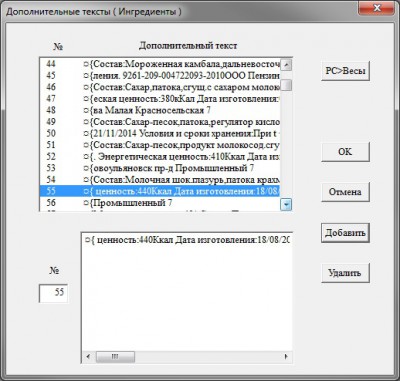Delete entry with Удалить button
400x381 pixels.
tap(345, 273)
